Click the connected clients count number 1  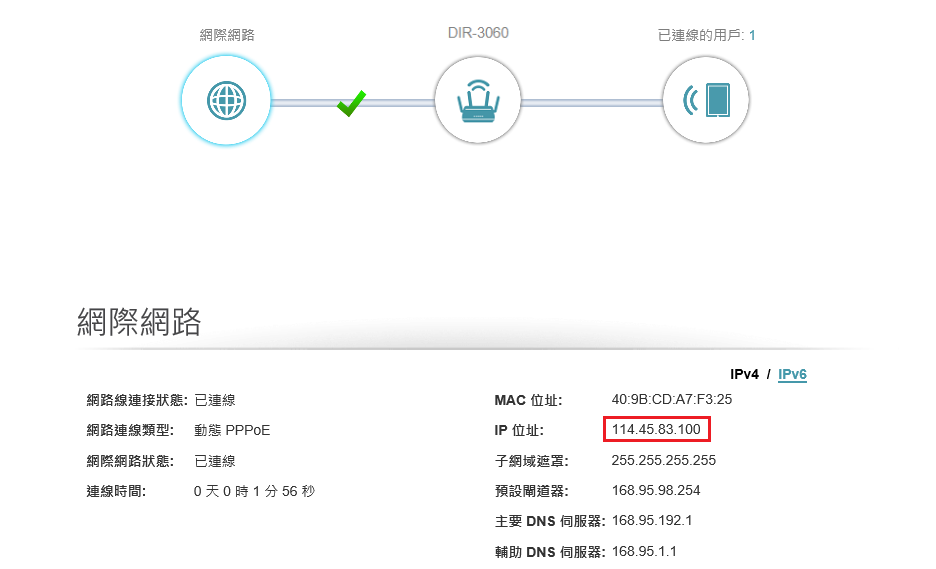[x=752, y=35]
